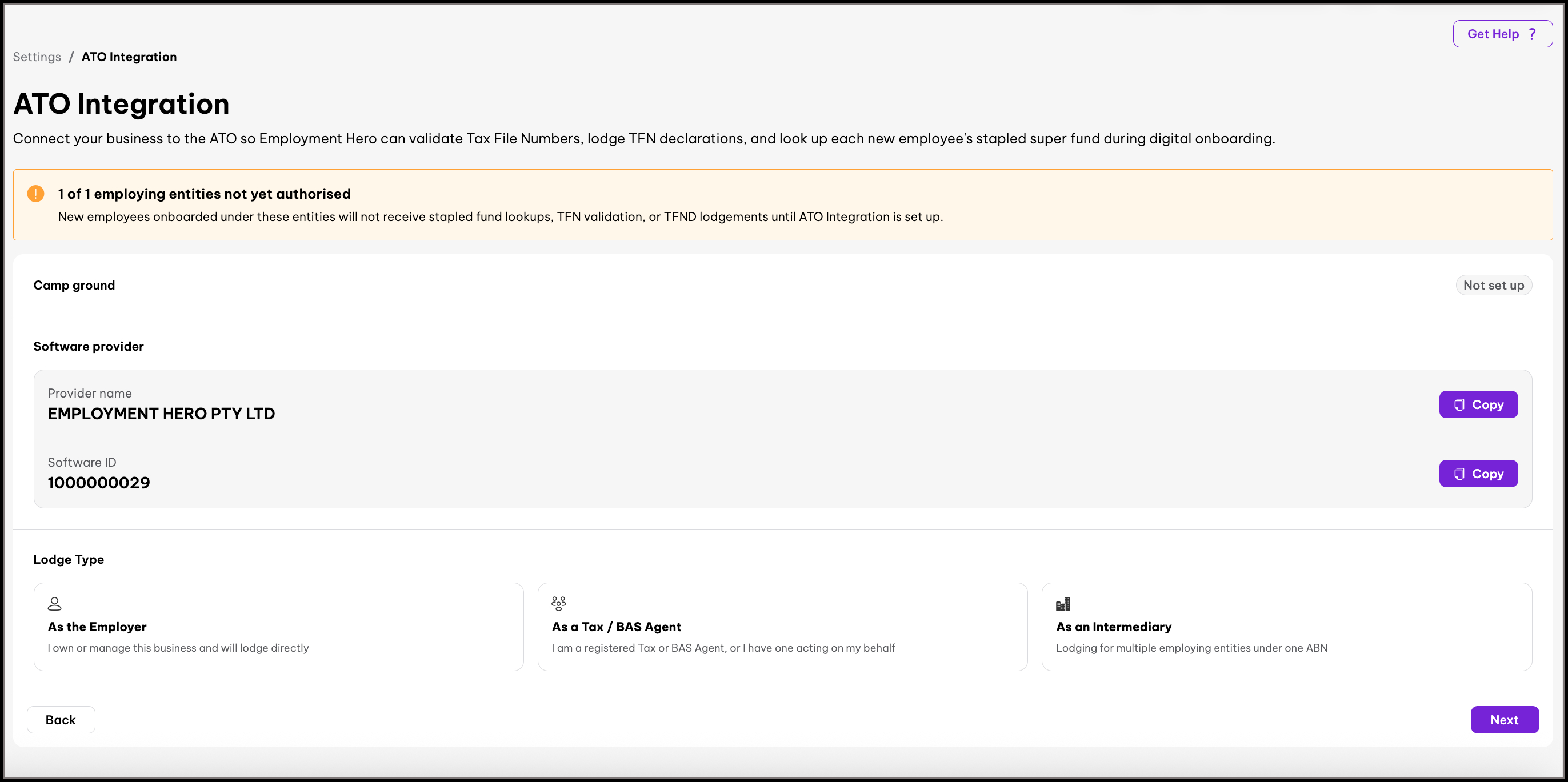Viewport: 1568px width, 782px height.
Task: Click the Software ID value text
Action: point(99,483)
